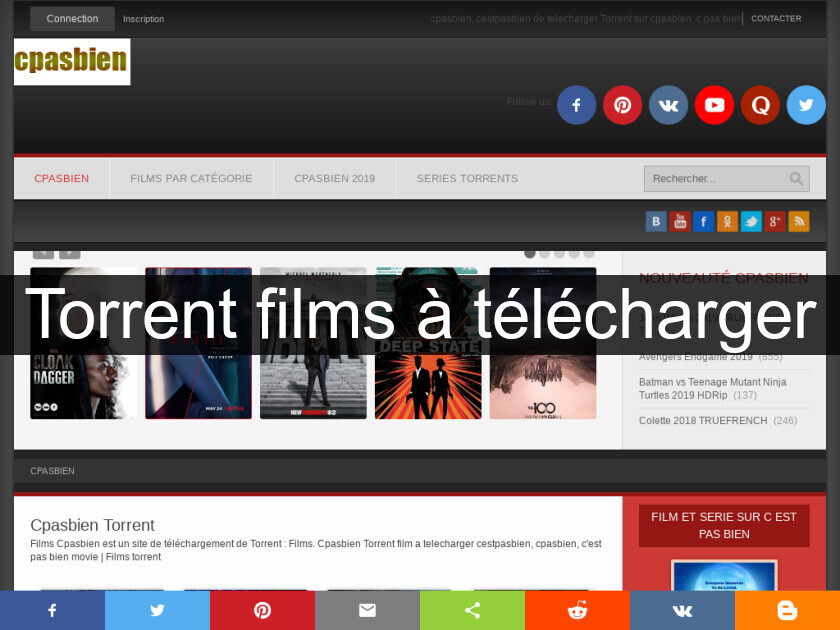840x630 pixels.
Task: Select the fifth carousel dot
Action: pyautogui.click(x=589, y=253)
